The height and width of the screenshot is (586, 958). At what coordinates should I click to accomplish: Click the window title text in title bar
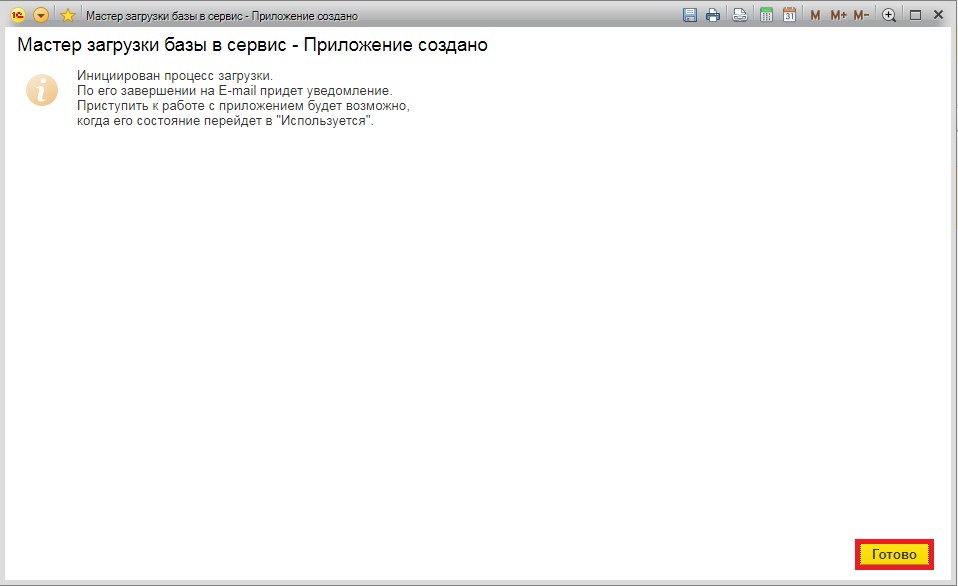222,16
